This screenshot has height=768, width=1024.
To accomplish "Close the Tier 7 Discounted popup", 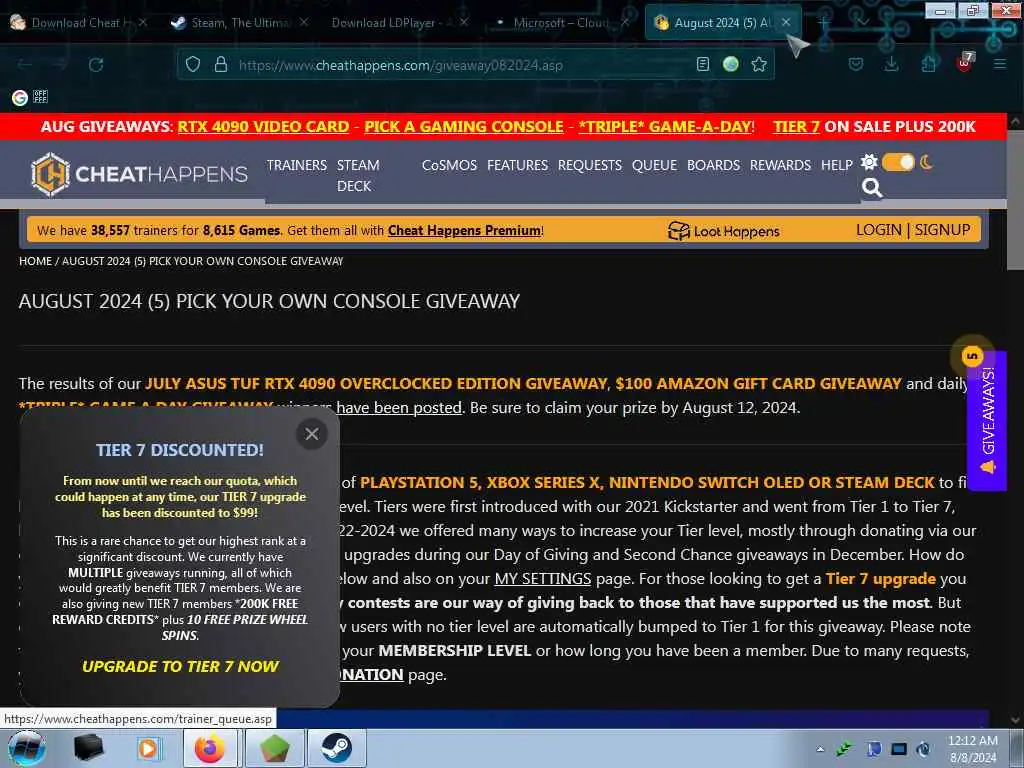I will [312, 434].
